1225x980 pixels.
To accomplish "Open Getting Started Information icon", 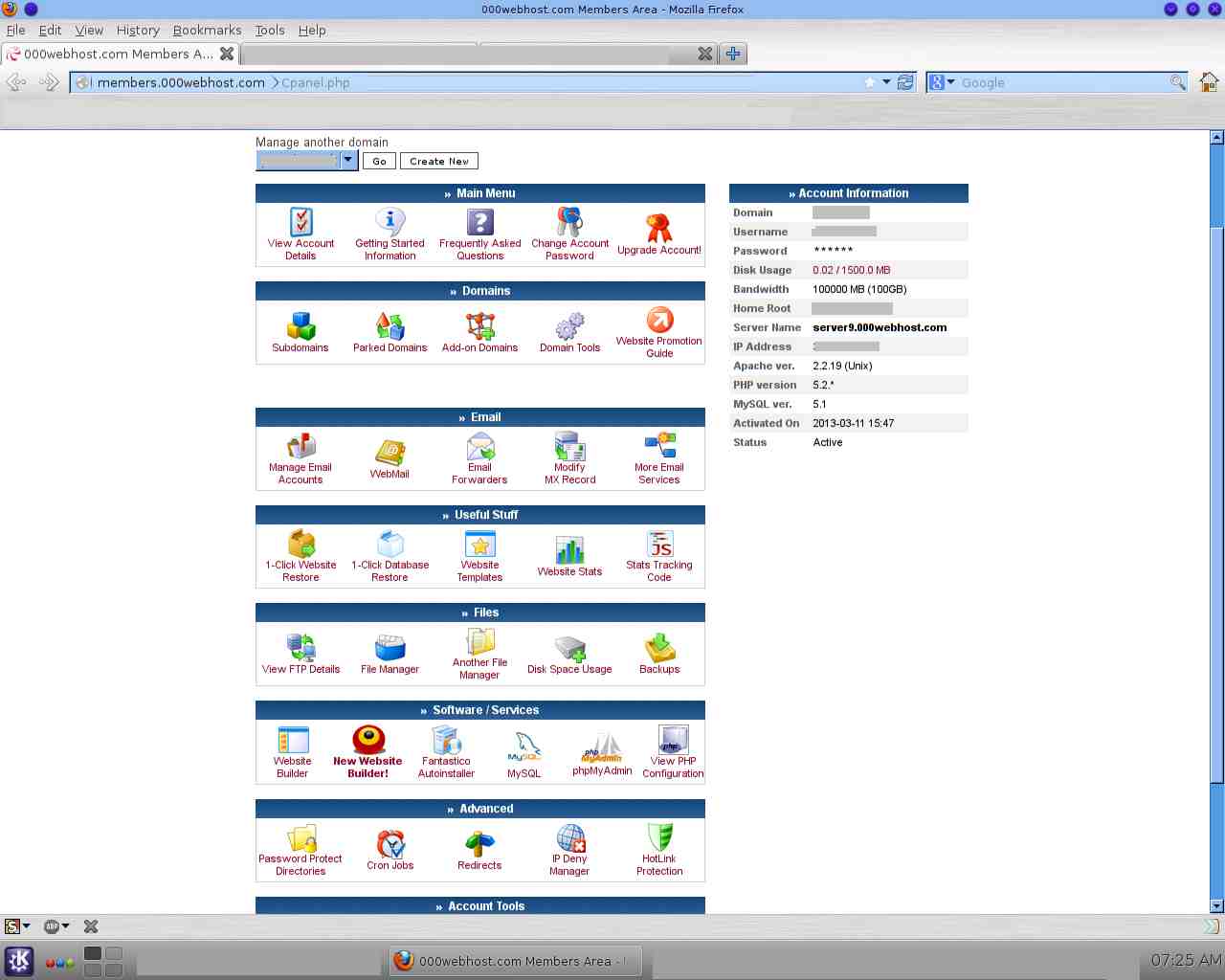I will [390, 222].
